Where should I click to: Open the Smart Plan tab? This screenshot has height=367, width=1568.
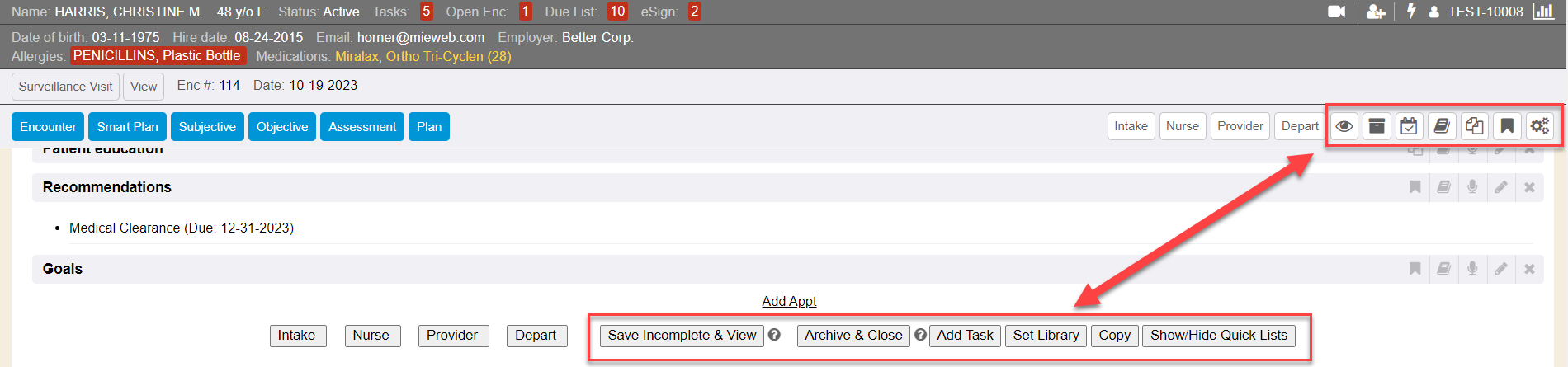[x=127, y=127]
